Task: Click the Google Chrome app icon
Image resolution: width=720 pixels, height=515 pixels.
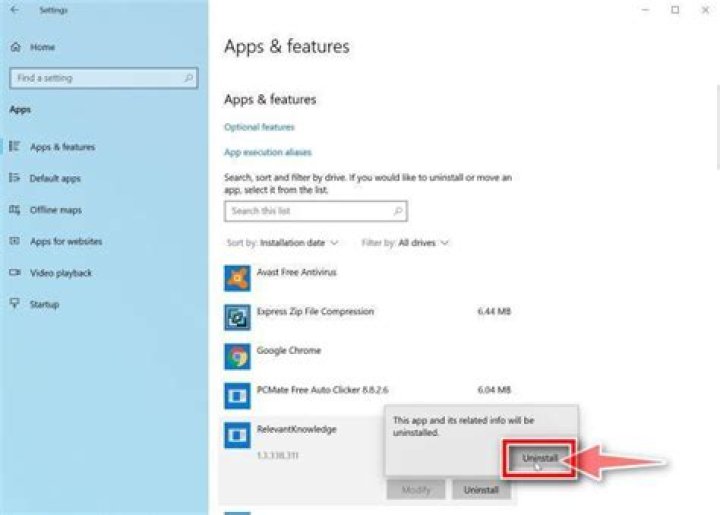Action: [237, 356]
